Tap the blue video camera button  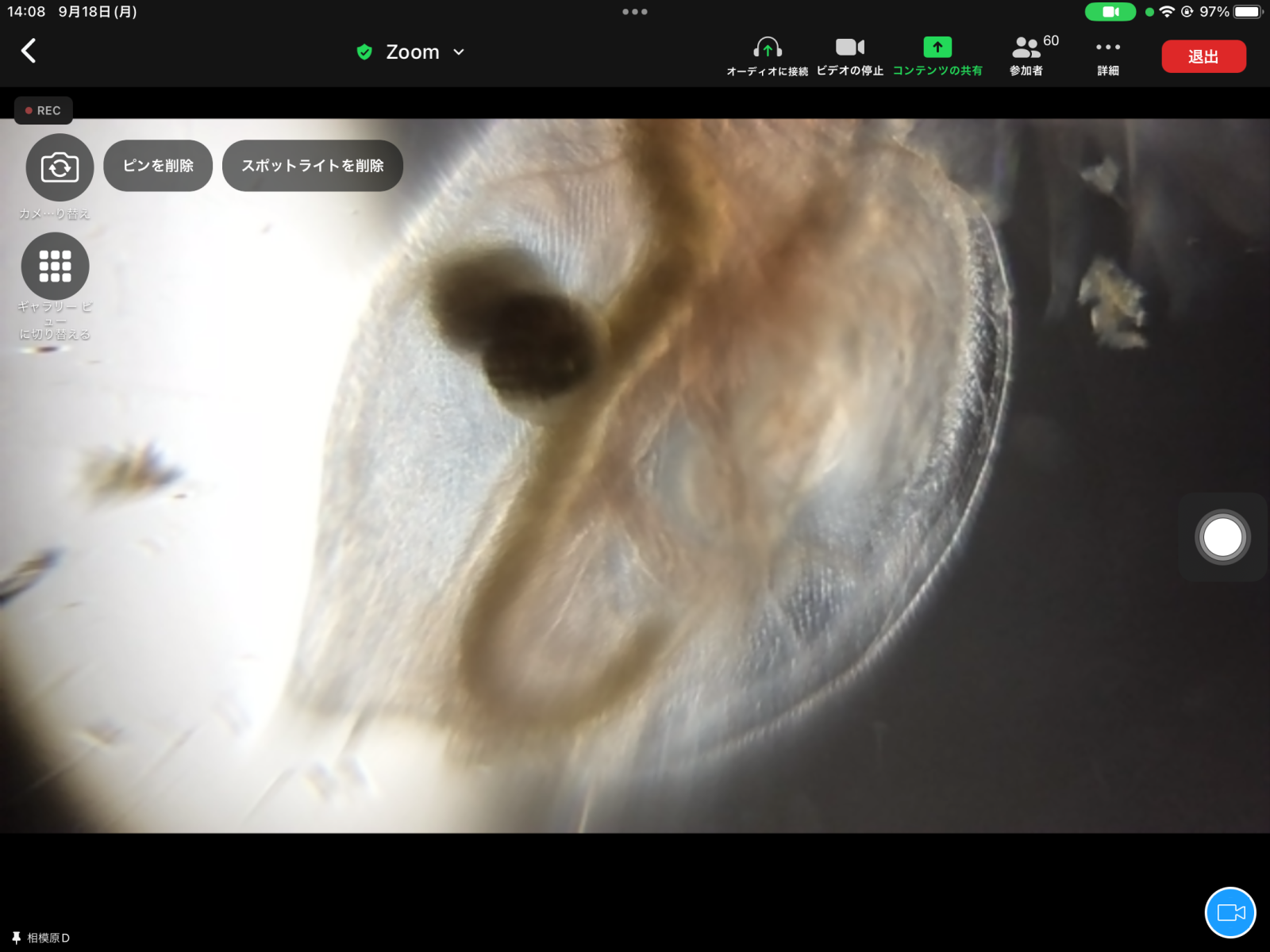(x=1230, y=912)
